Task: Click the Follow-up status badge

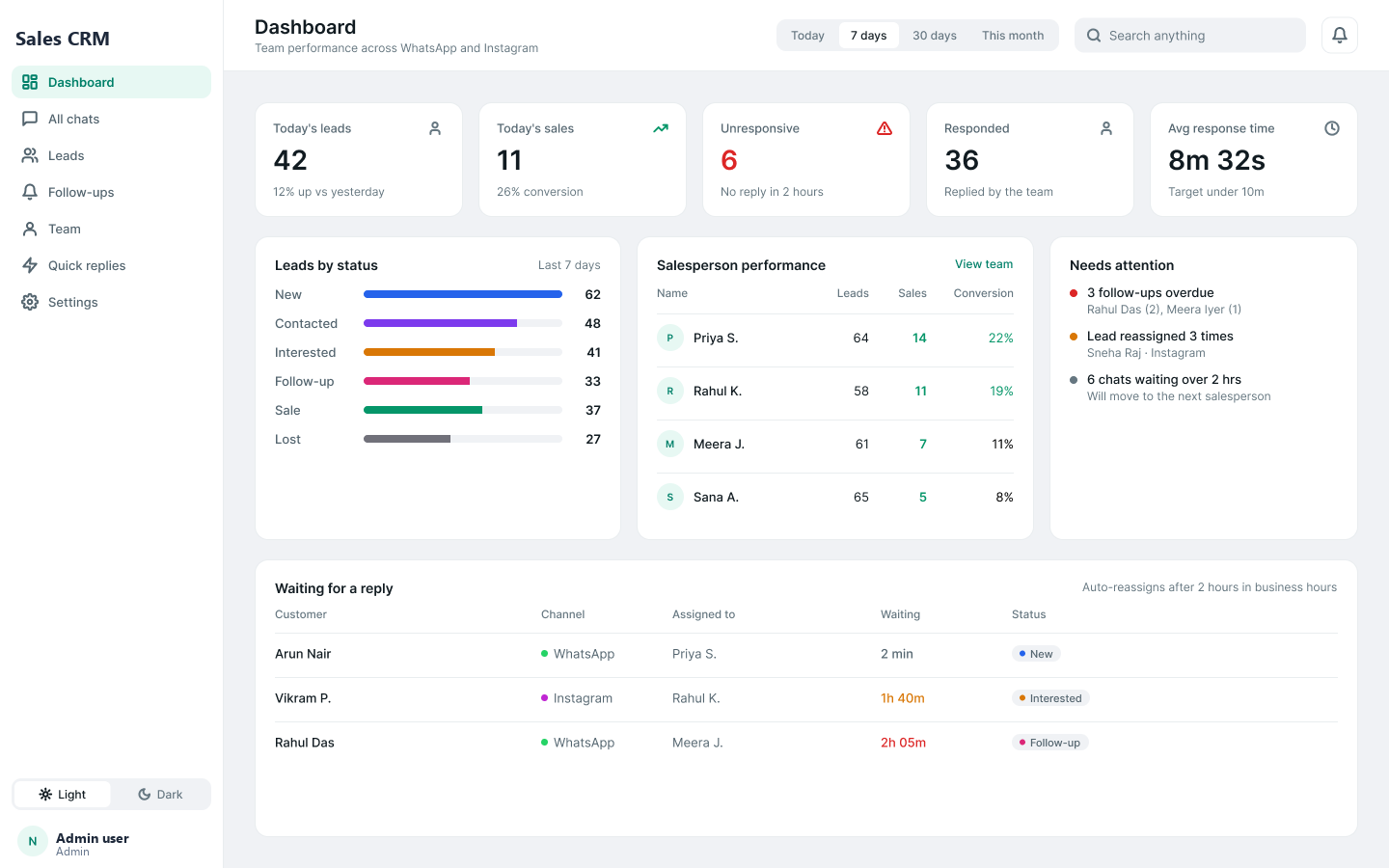Action: (1049, 743)
